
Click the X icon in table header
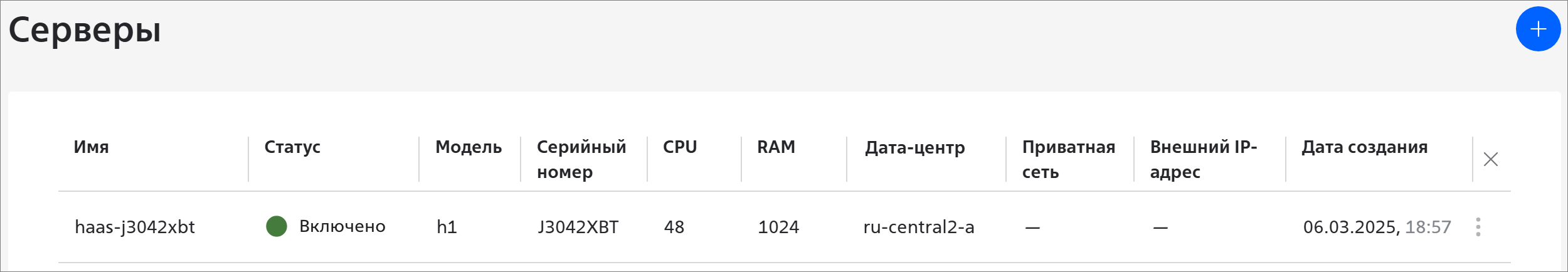point(1491,159)
